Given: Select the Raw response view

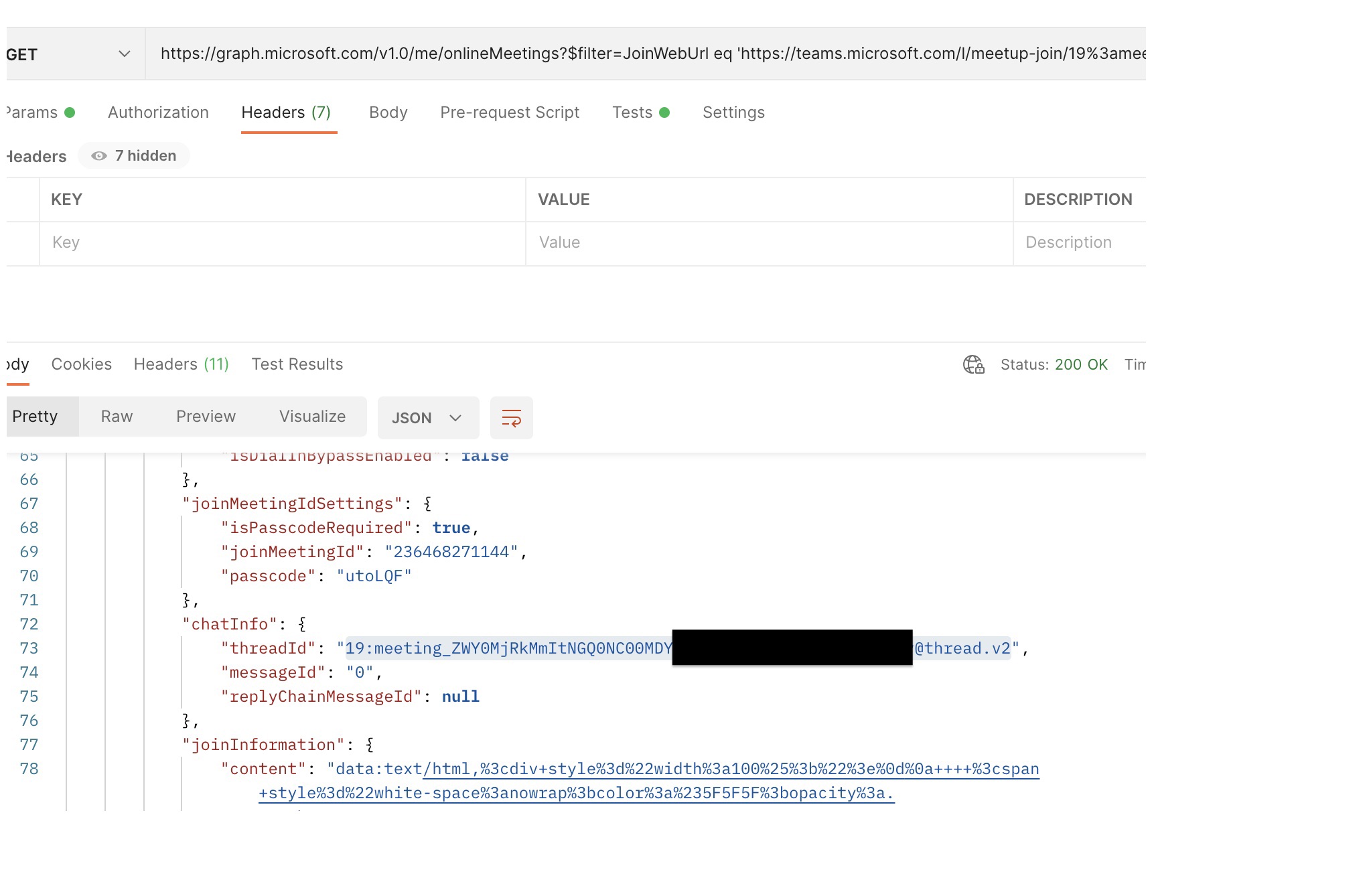Looking at the screenshot, I should tap(117, 417).
